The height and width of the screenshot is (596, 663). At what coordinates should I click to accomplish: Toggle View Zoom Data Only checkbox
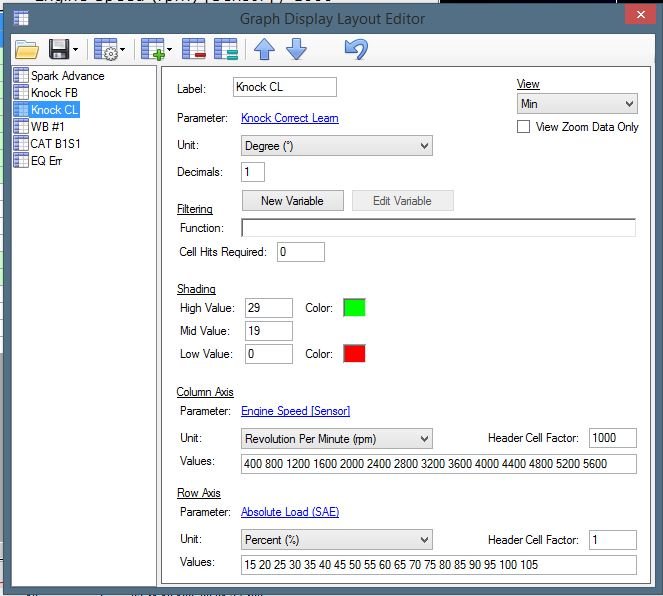pyautogui.click(x=523, y=127)
